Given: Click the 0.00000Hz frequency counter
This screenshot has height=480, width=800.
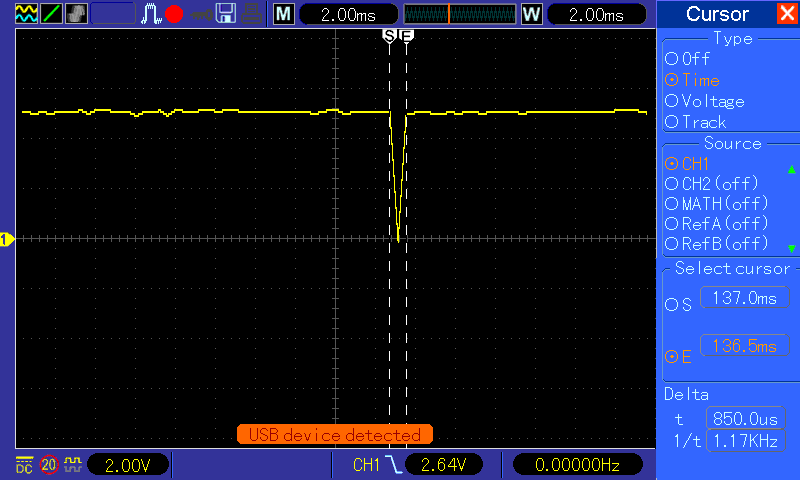Looking at the screenshot, I should tap(577, 465).
